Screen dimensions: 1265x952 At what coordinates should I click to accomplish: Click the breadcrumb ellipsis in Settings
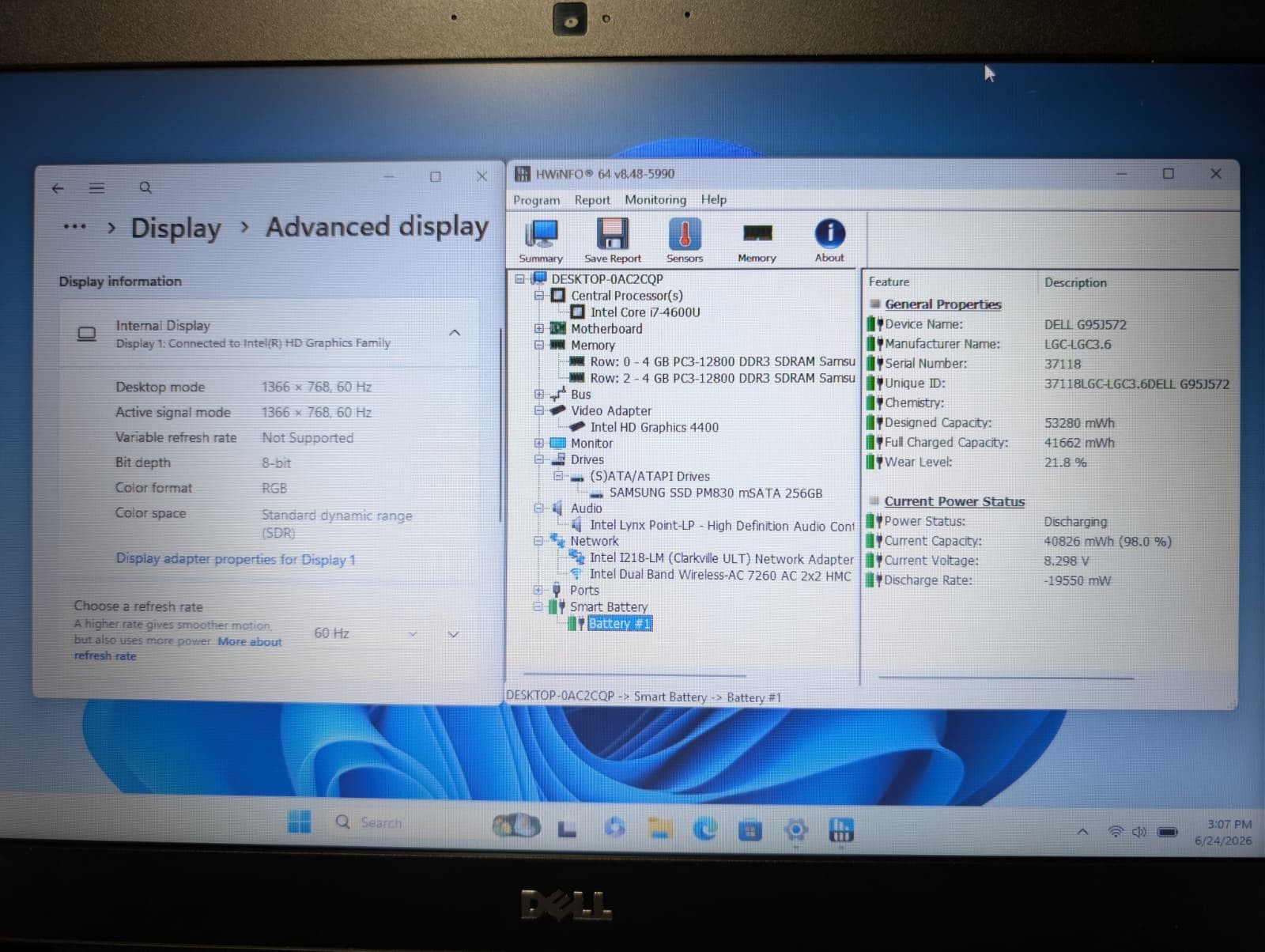tap(74, 227)
